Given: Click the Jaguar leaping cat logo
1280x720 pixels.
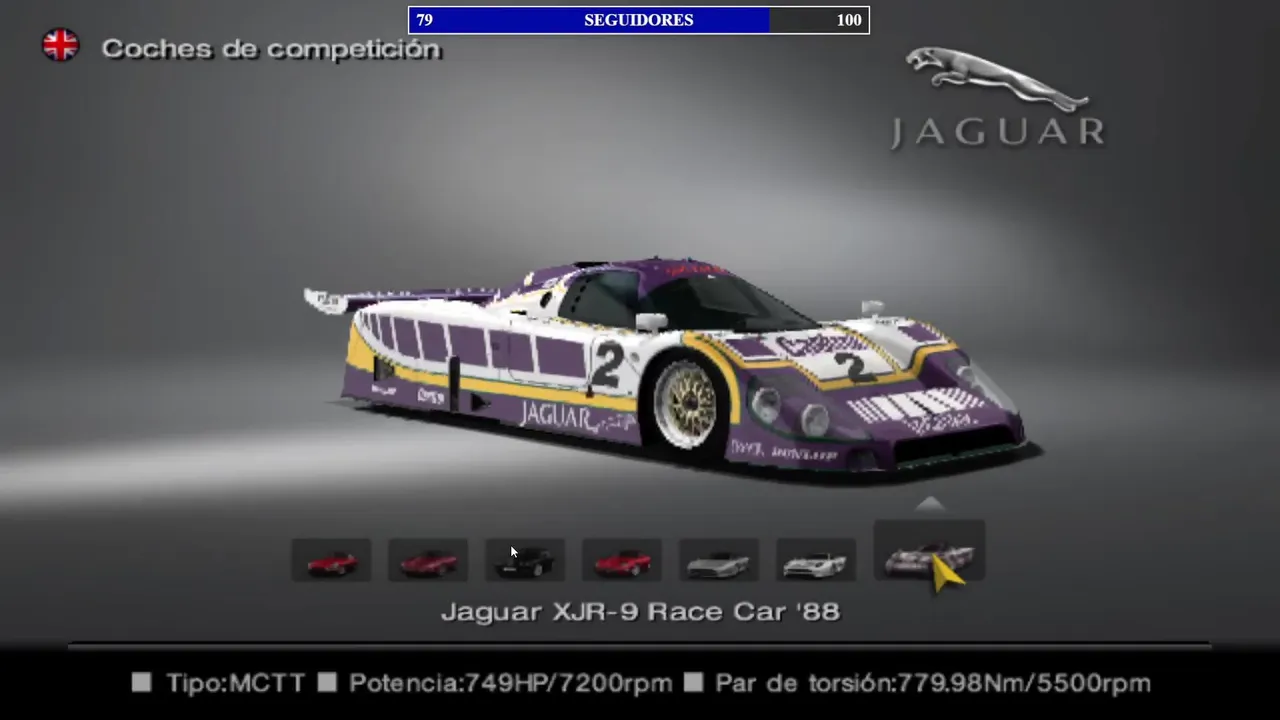Looking at the screenshot, I should [x=996, y=77].
